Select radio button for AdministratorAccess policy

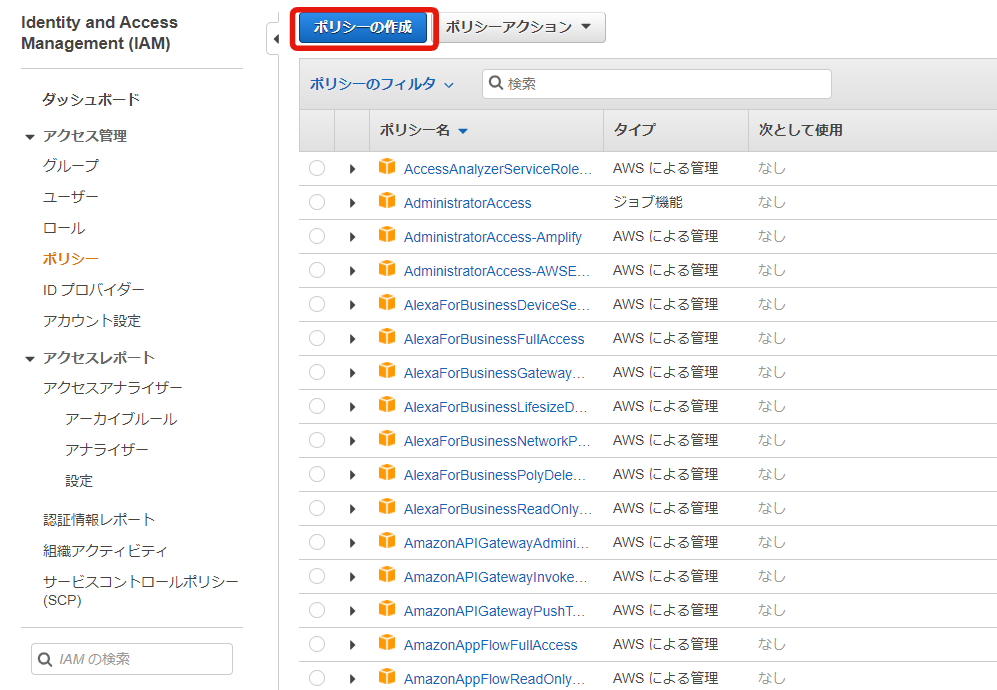317,202
